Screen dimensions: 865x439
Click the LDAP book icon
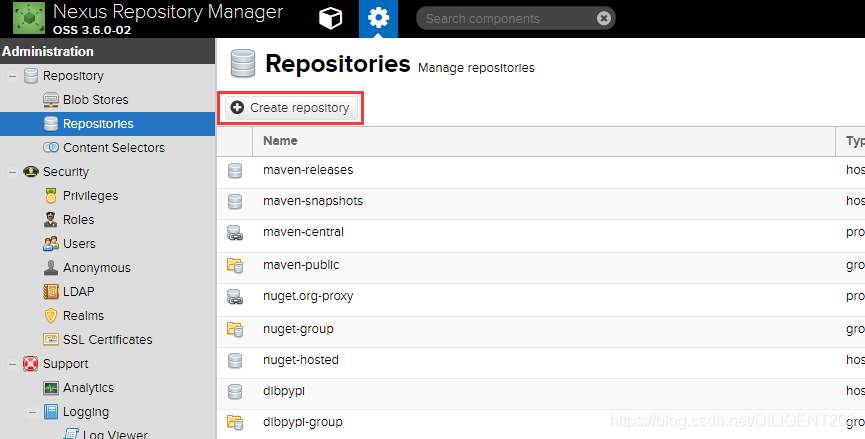click(x=51, y=292)
